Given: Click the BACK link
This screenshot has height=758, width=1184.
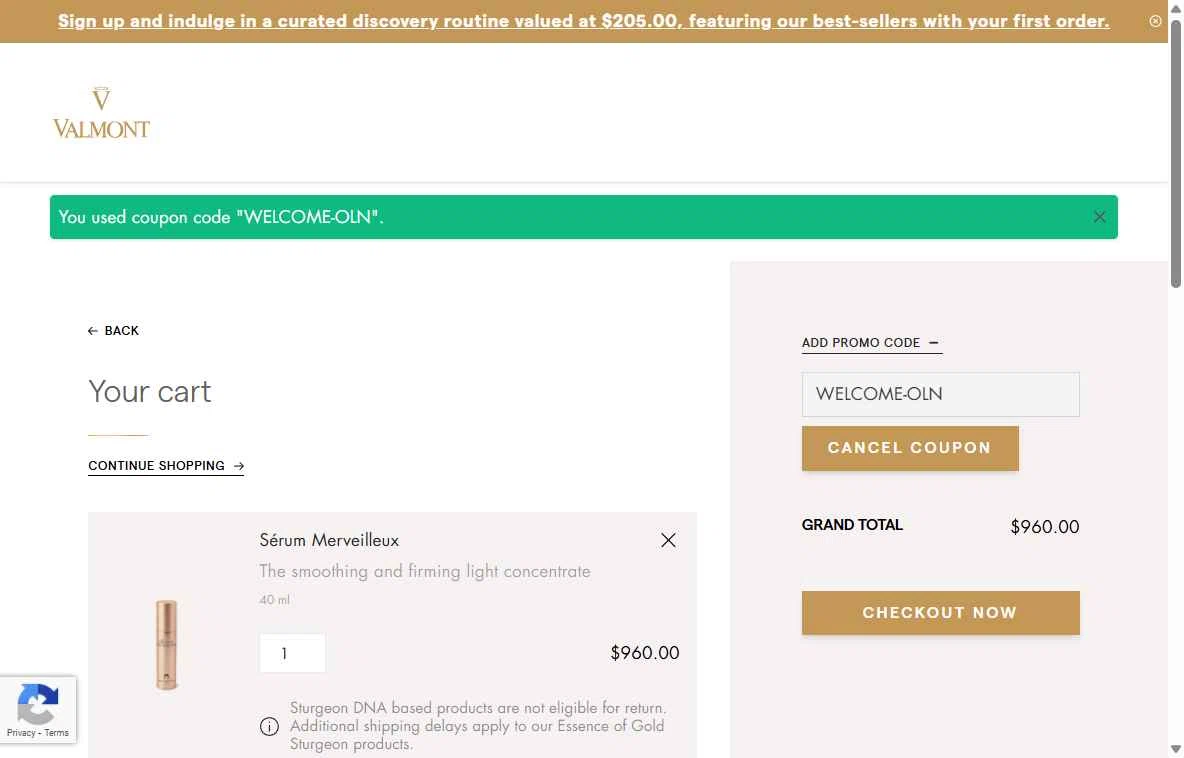Looking at the screenshot, I should pyautogui.click(x=113, y=331).
